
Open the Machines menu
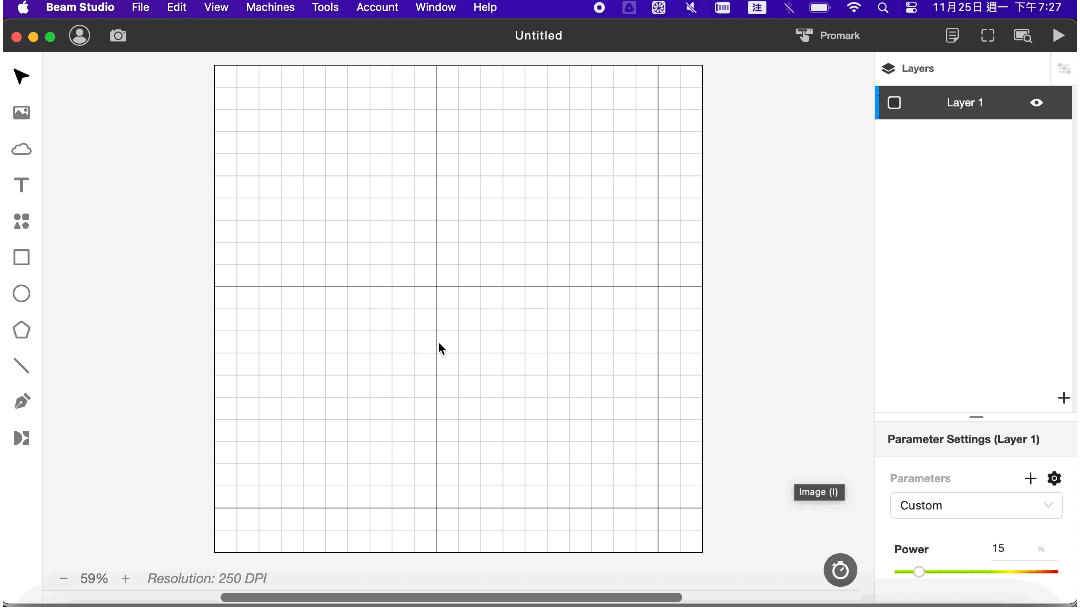click(270, 8)
